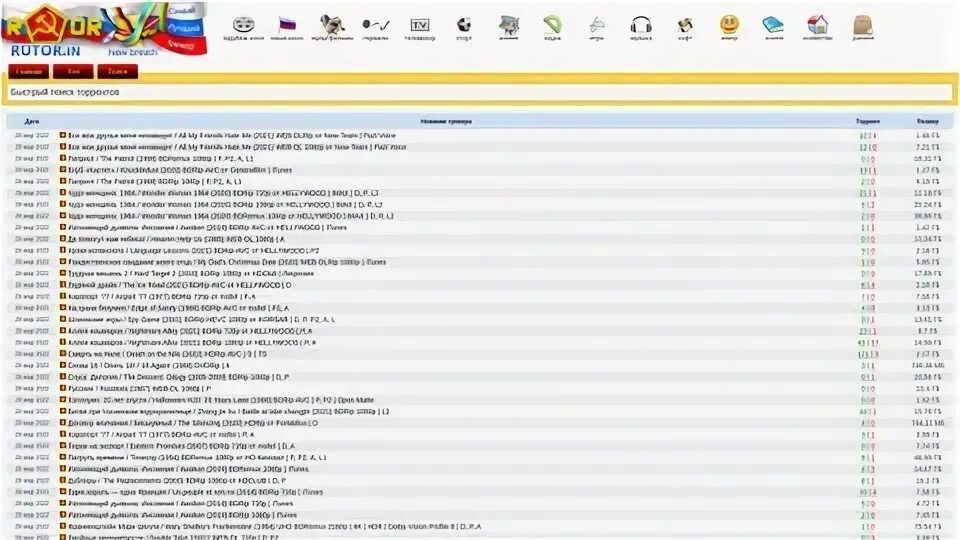
Task: Open the Language Lessons torrent title link
Action: 193,250
